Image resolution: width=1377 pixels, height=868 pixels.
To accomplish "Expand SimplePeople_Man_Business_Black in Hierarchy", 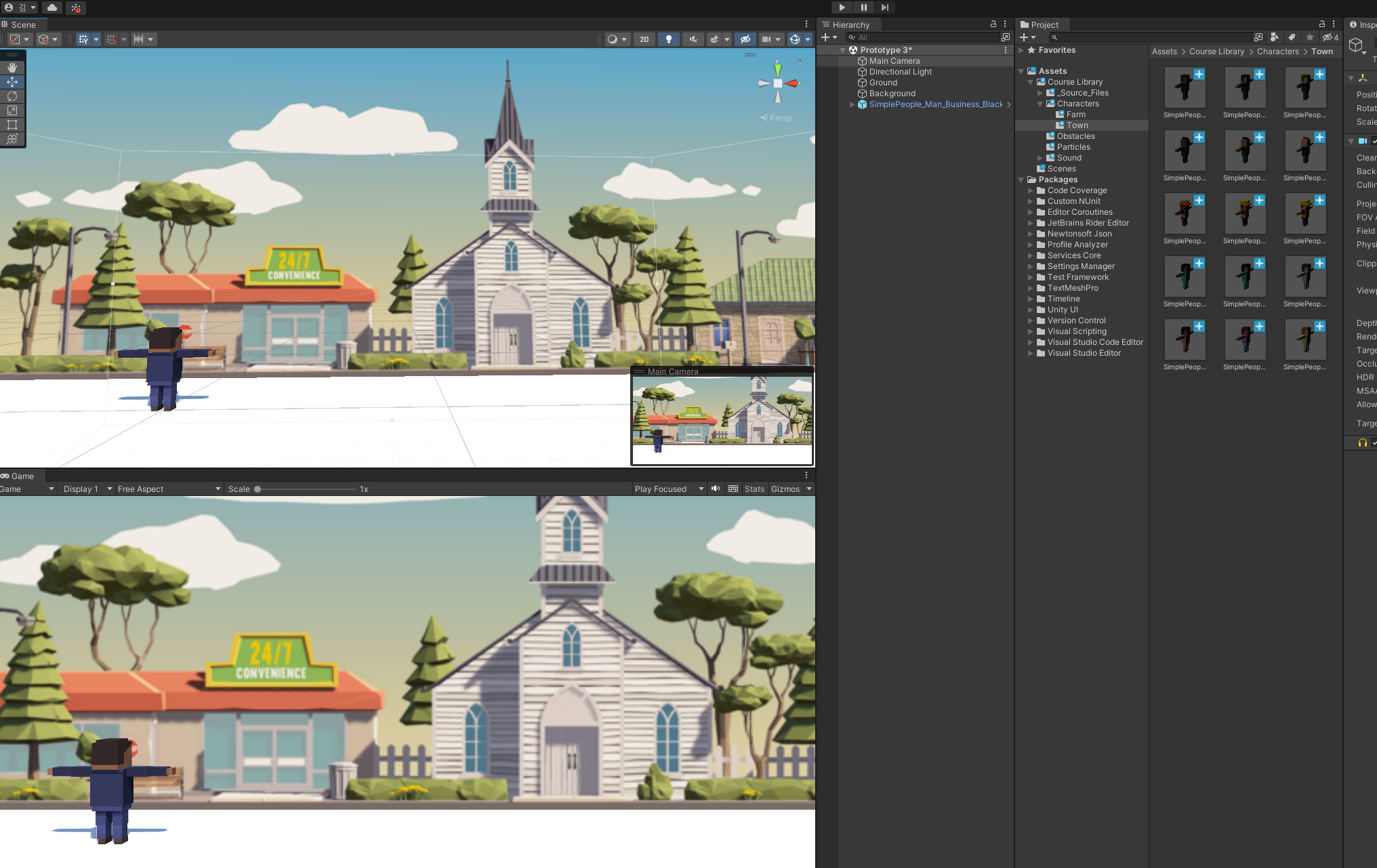I will 852,104.
